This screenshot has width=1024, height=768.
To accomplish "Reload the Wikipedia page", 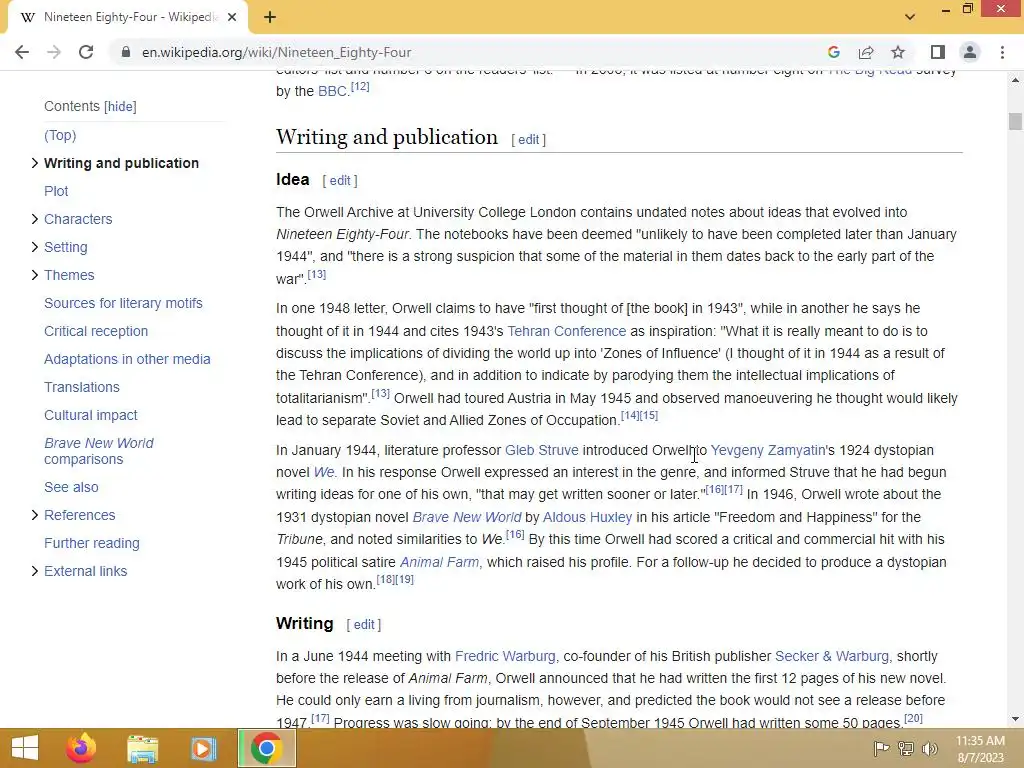I will click(86, 52).
